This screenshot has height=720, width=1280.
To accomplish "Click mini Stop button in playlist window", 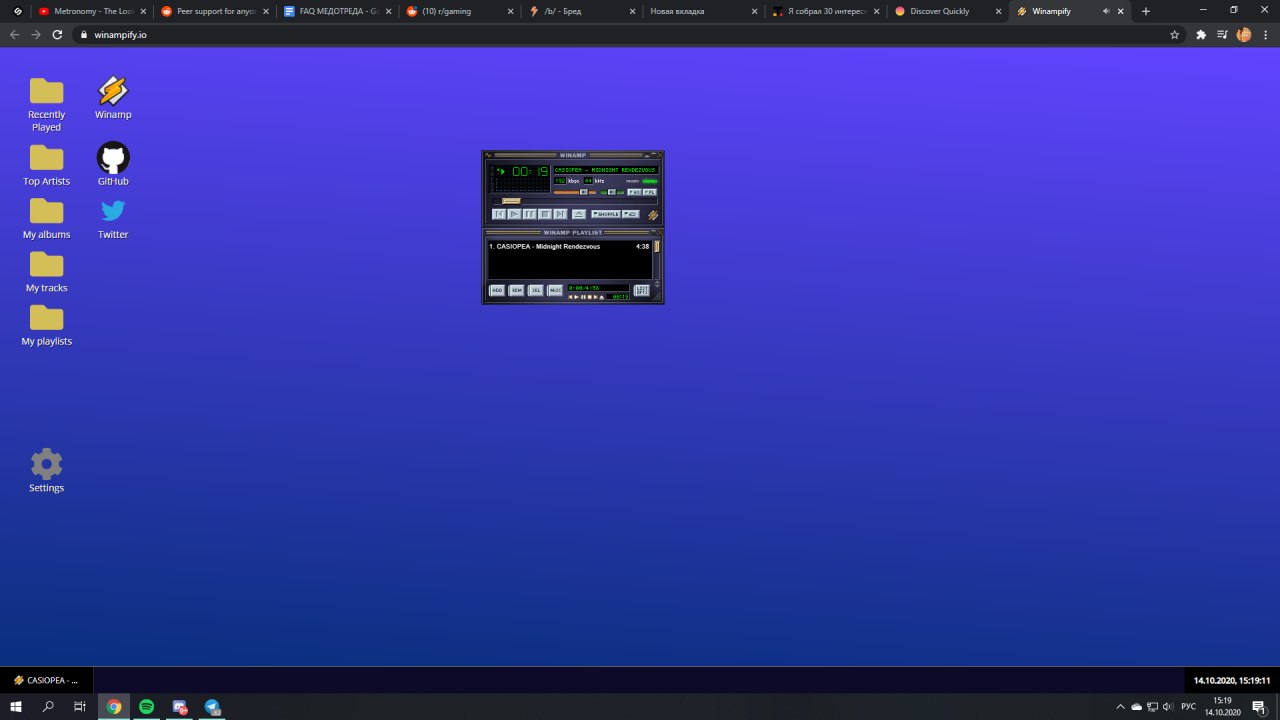I will pos(589,297).
